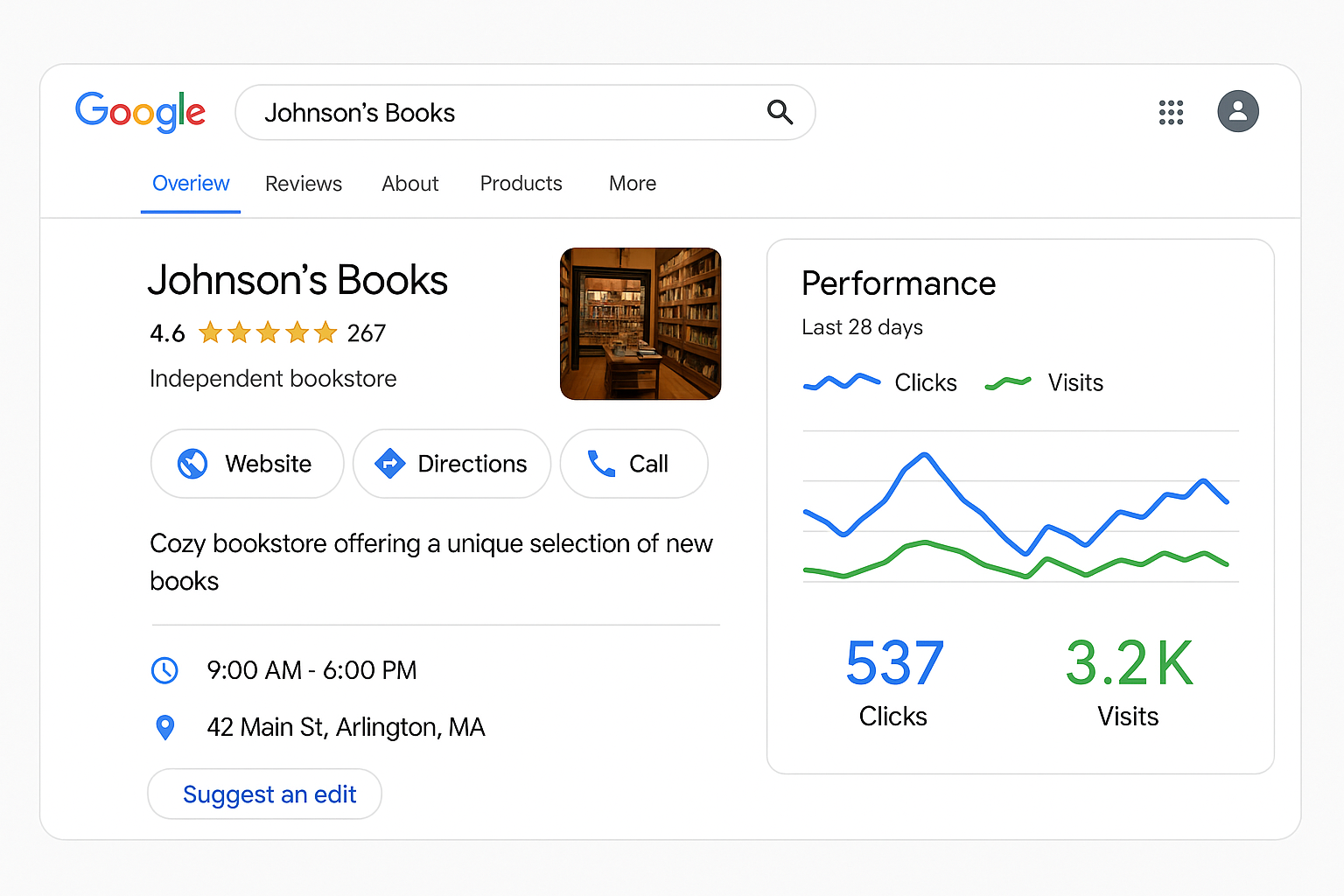The width and height of the screenshot is (1344, 896).
Task: Open the bookstore photo thumbnail
Action: click(640, 324)
